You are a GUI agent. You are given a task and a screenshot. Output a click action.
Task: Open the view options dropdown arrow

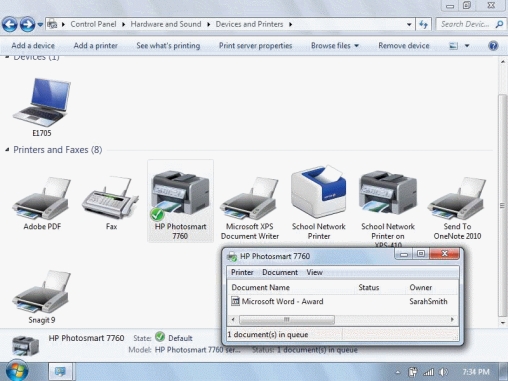tap(467, 46)
